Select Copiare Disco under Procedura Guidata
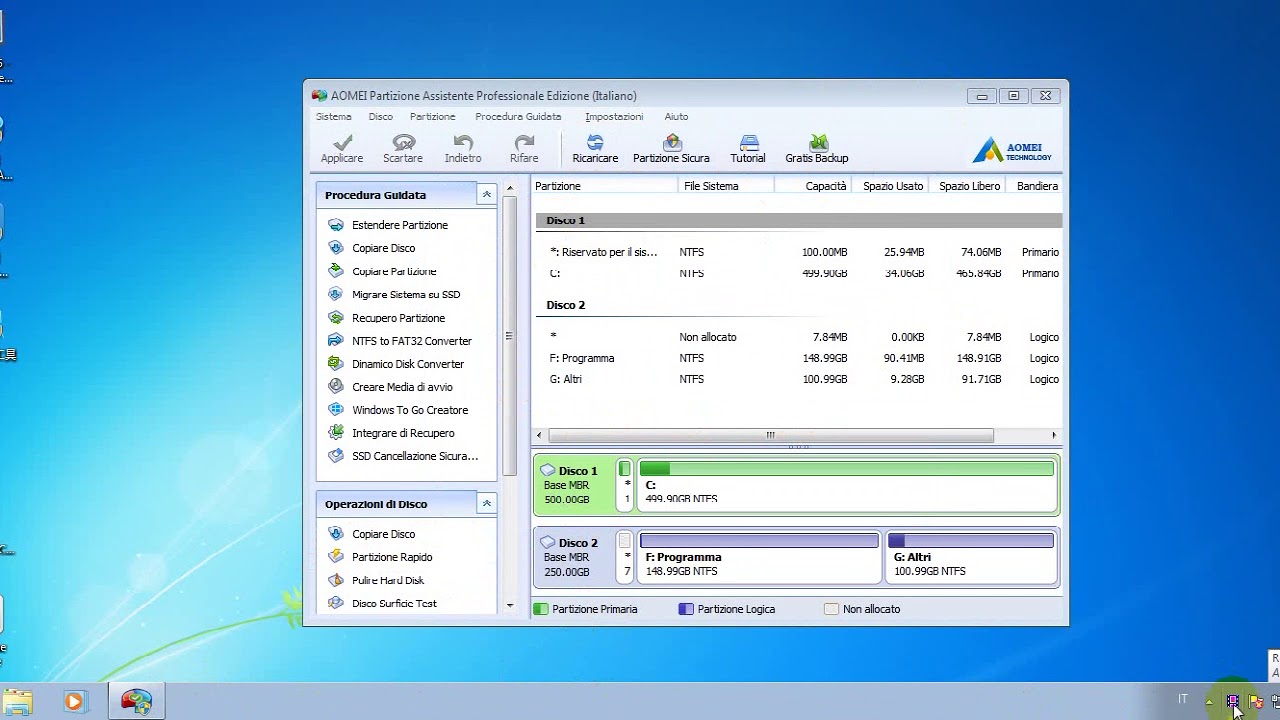The height and width of the screenshot is (720, 1280). (383, 248)
